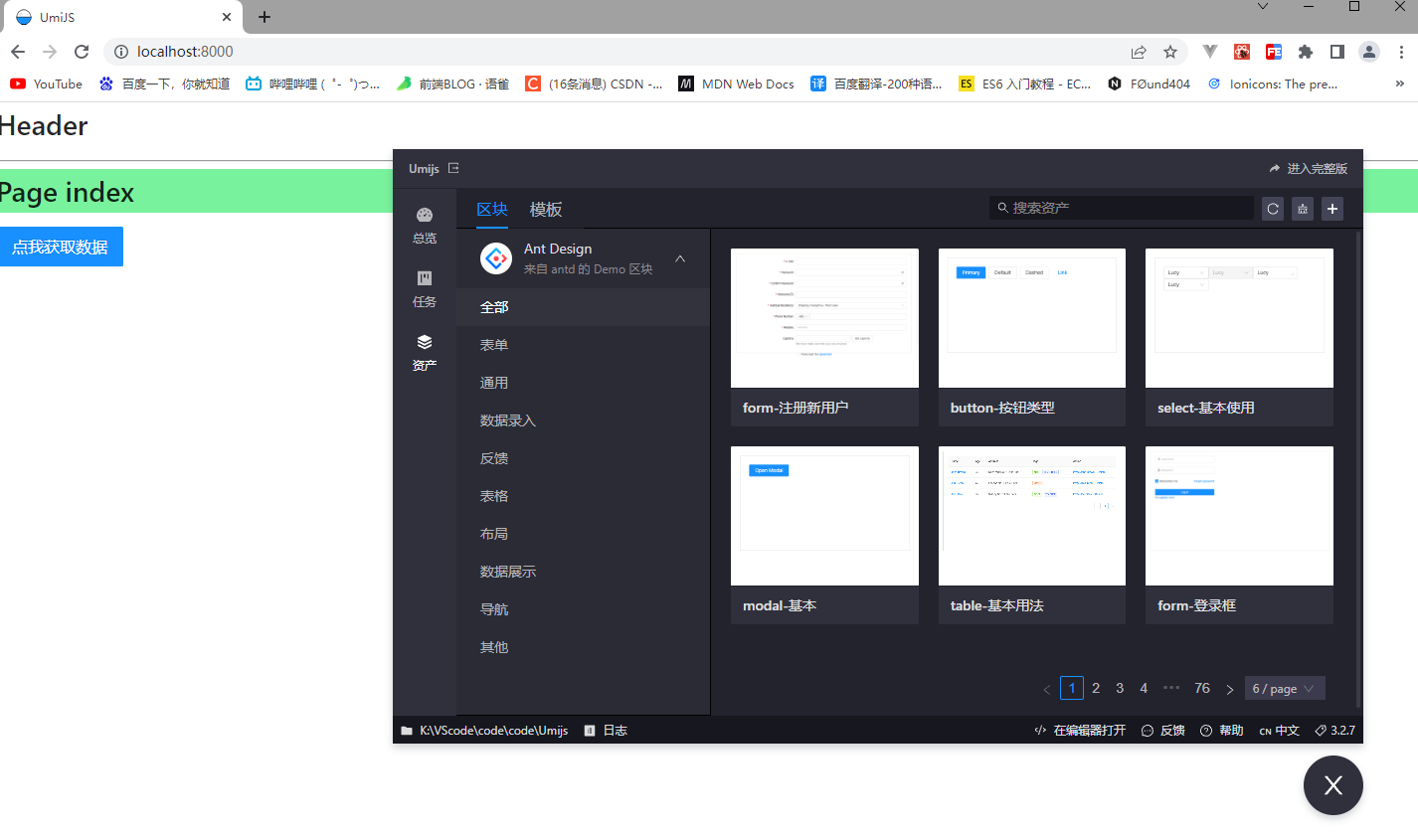The image size is (1418, 840).
Task: Go back in browser history
Action: (18, 52)
